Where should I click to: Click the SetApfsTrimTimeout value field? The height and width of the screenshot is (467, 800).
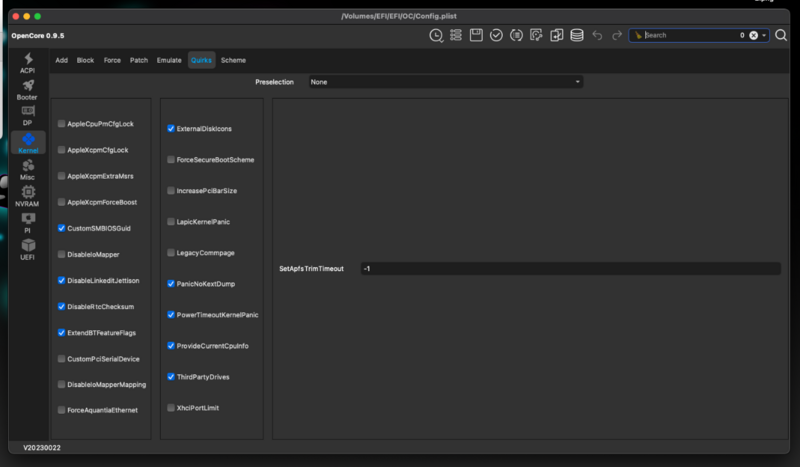click(x=570, y=269)
